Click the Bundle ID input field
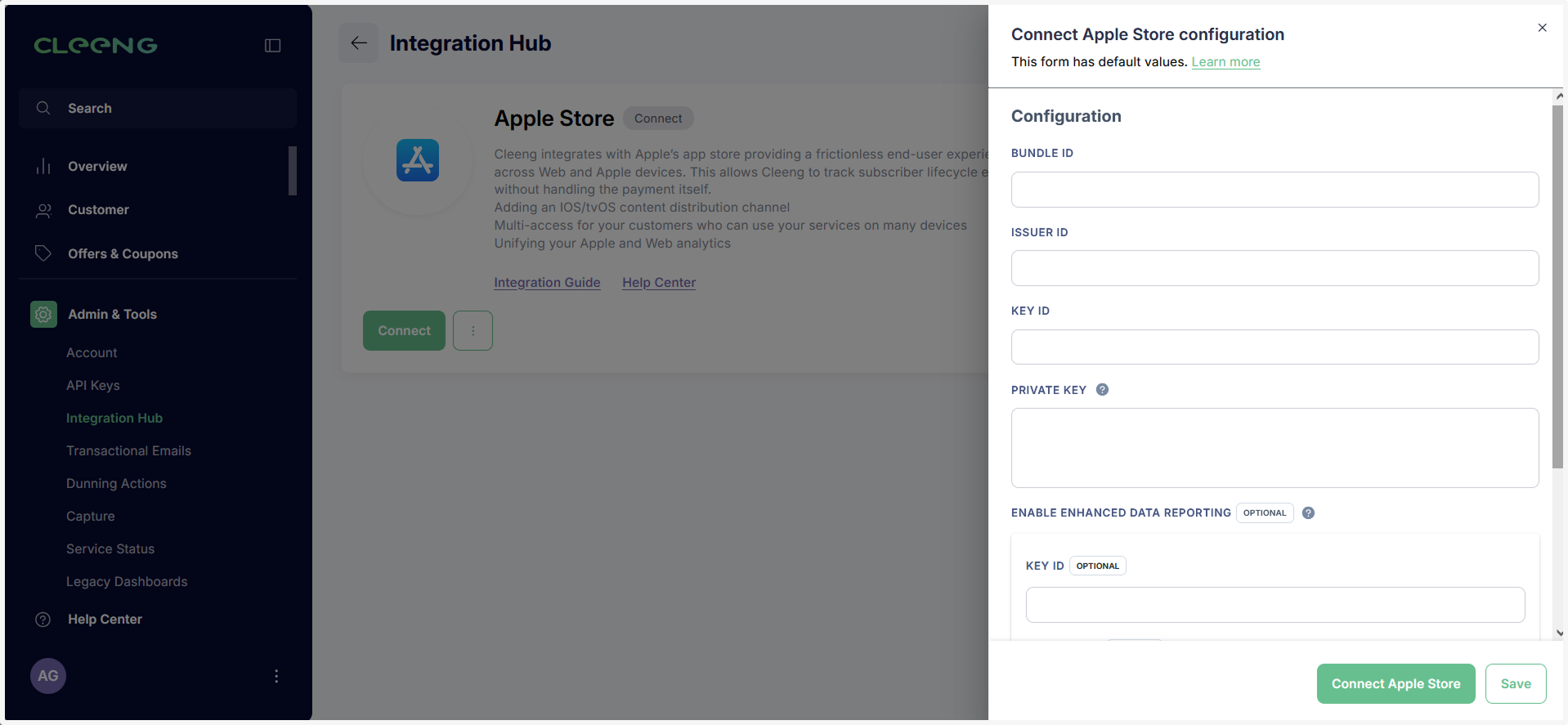 [x=1275, y=190]
